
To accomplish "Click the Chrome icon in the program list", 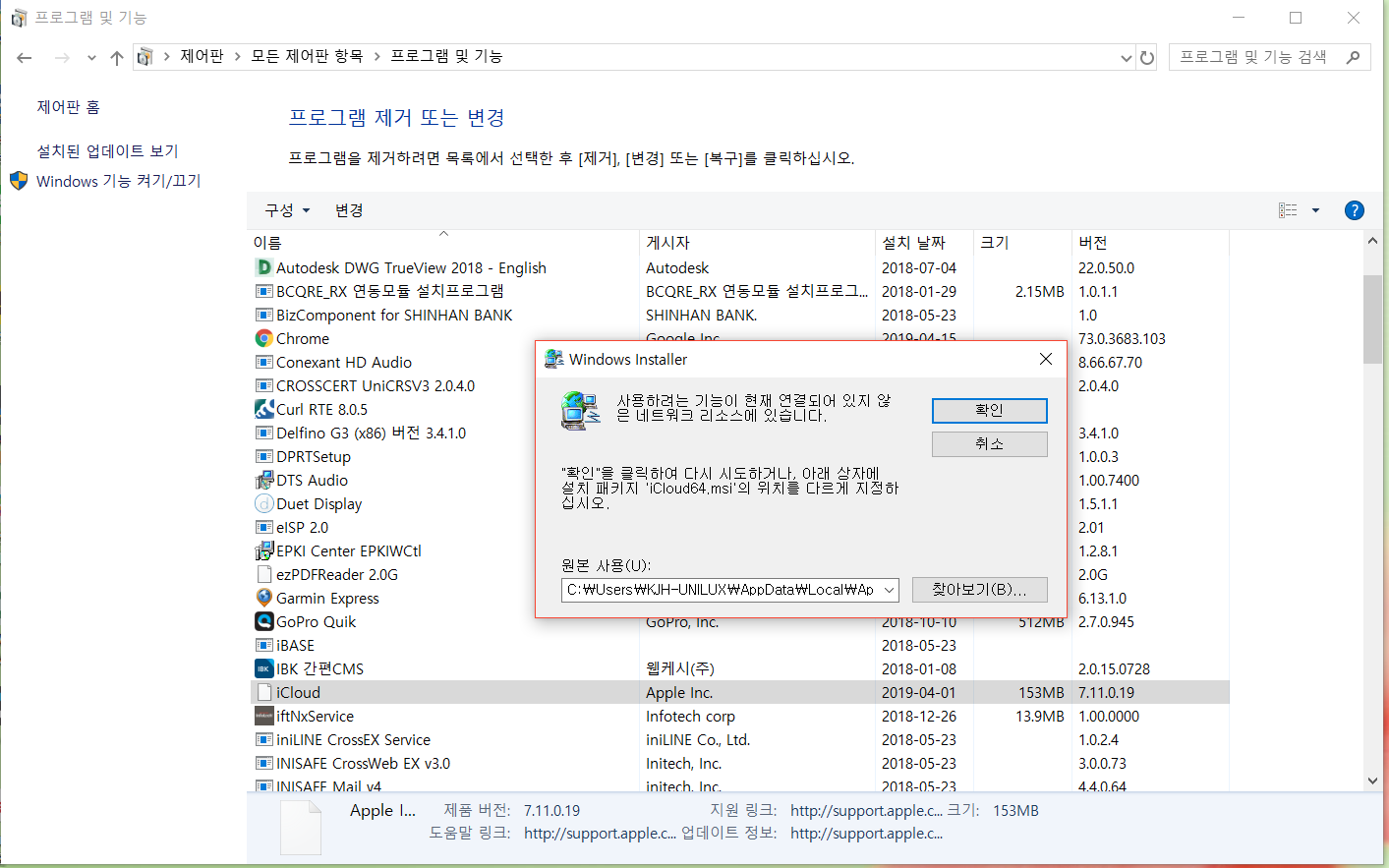I will (x=263, y=338).
